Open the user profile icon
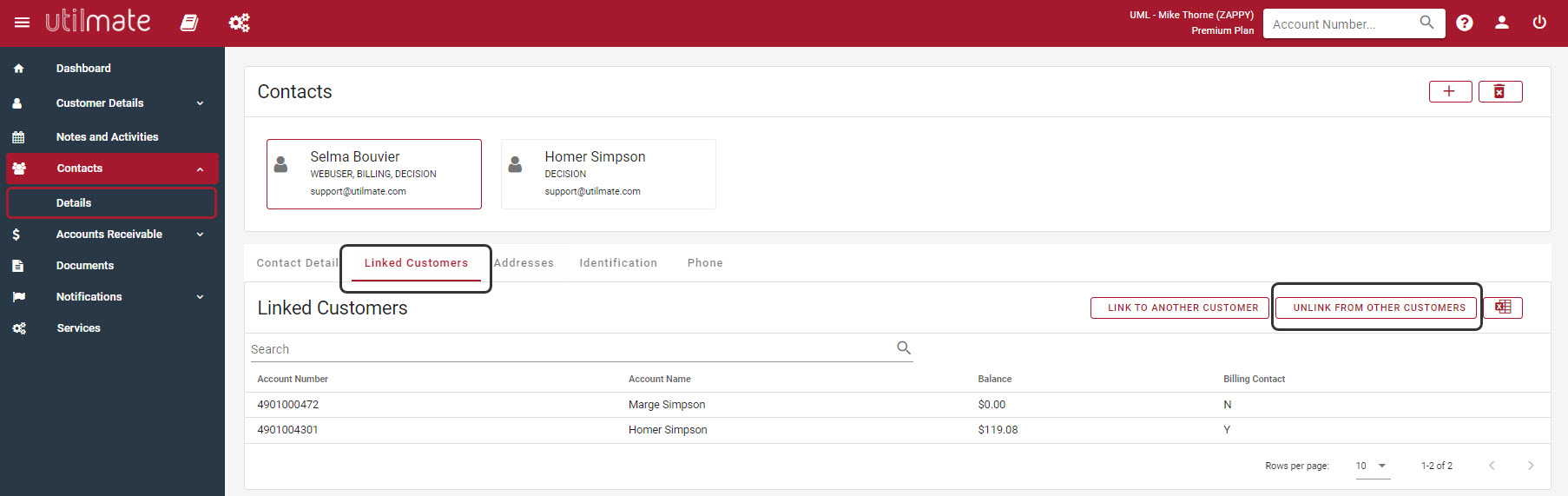Screen dimensions: 1568x496 [1502, 23]
